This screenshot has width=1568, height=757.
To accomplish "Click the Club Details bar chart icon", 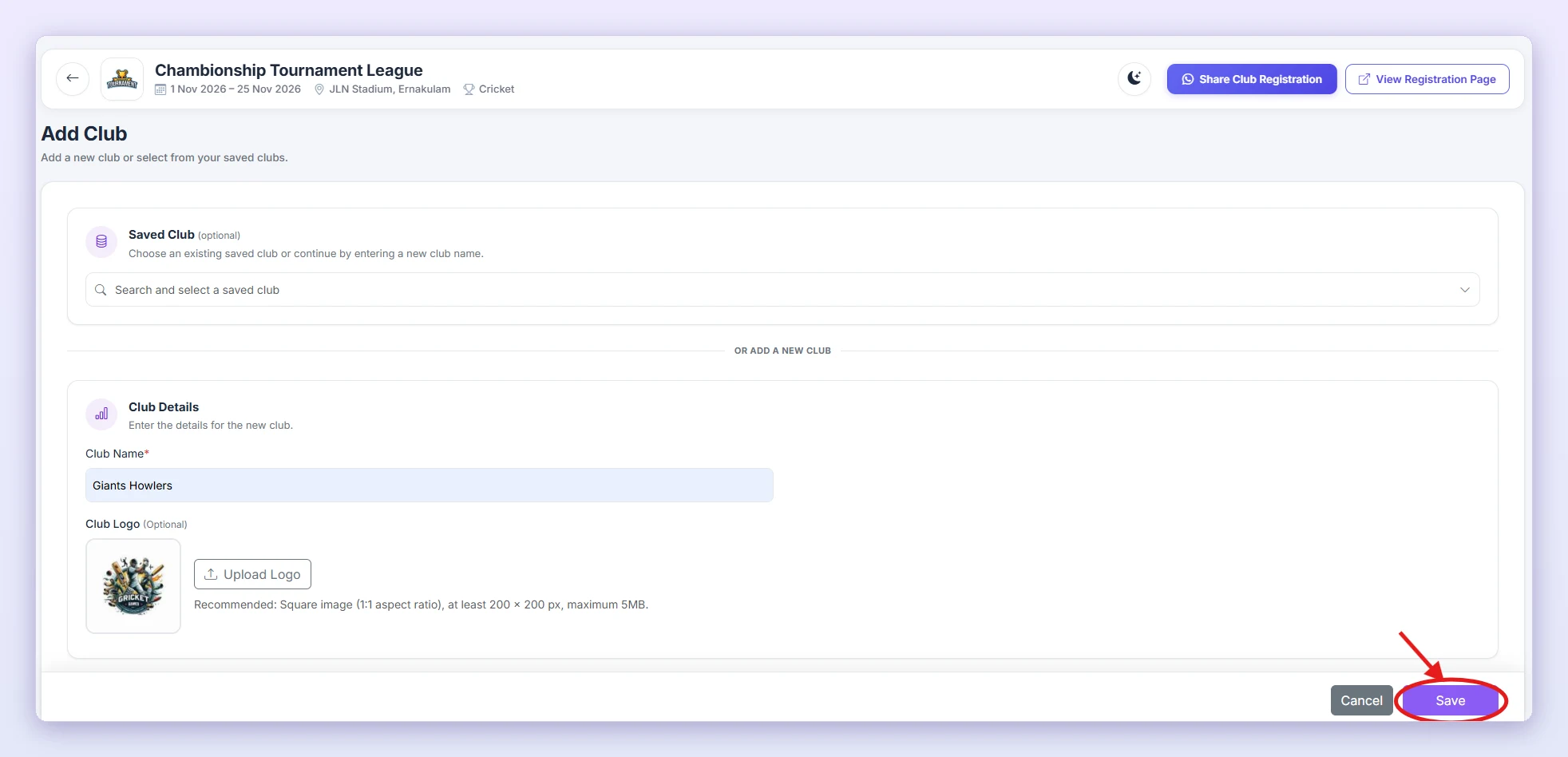I will (x=101, y=414).
